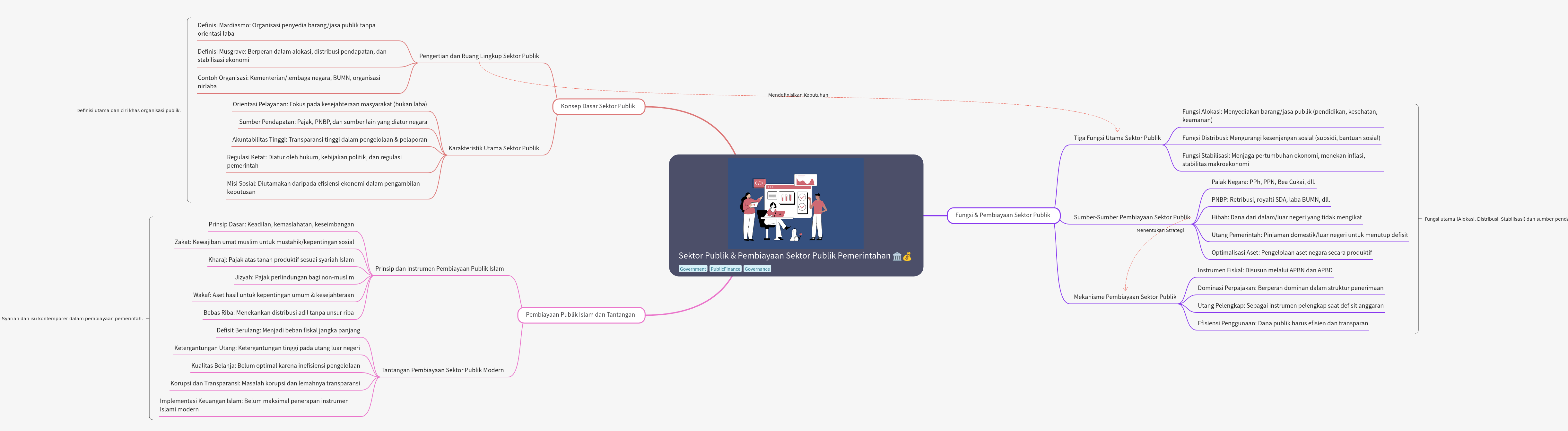1568x431 pixels.
Task: Click the bank building emoji in central title
Action: coord(897,256)
